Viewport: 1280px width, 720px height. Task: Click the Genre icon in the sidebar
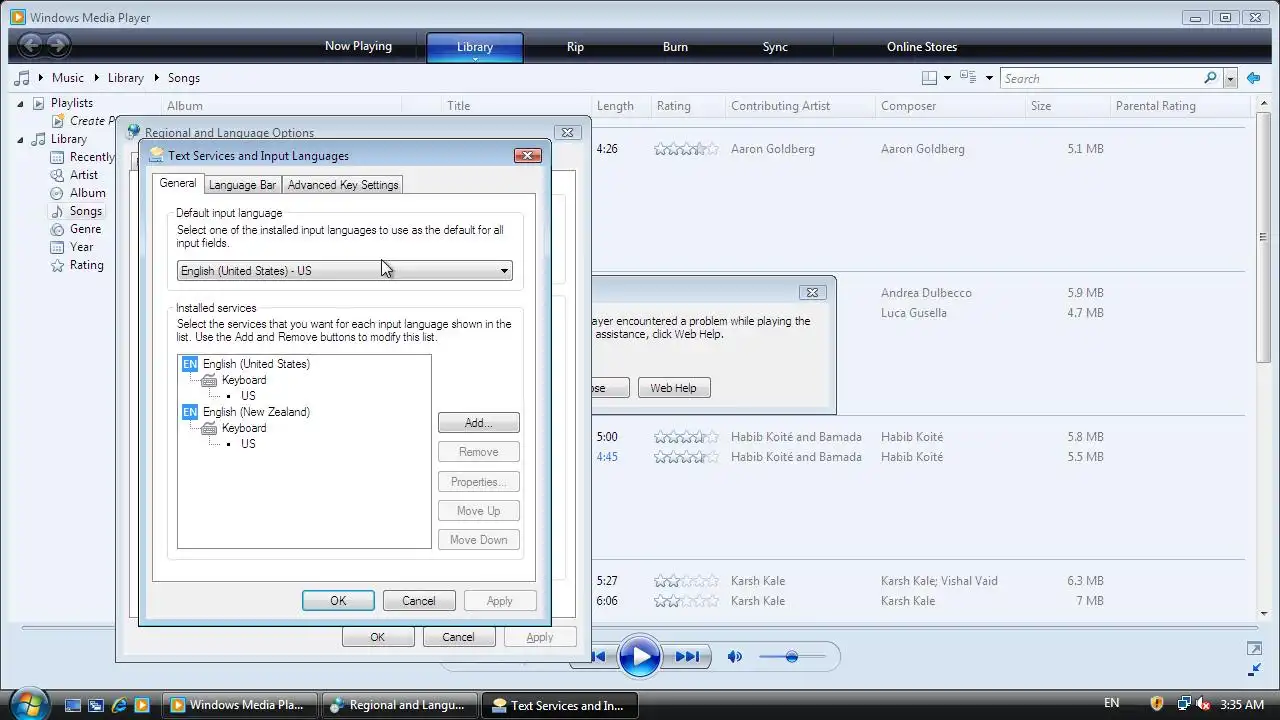pos(58,229)
